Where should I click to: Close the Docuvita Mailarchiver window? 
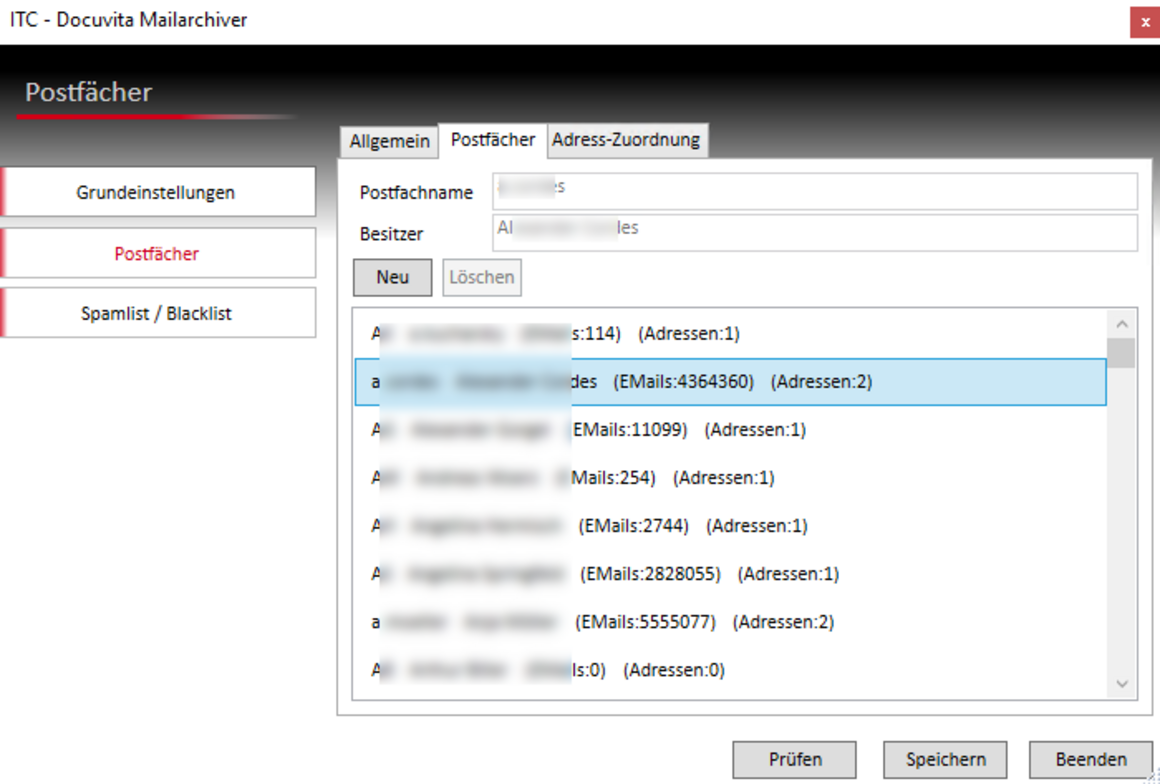click(1144, 22)
